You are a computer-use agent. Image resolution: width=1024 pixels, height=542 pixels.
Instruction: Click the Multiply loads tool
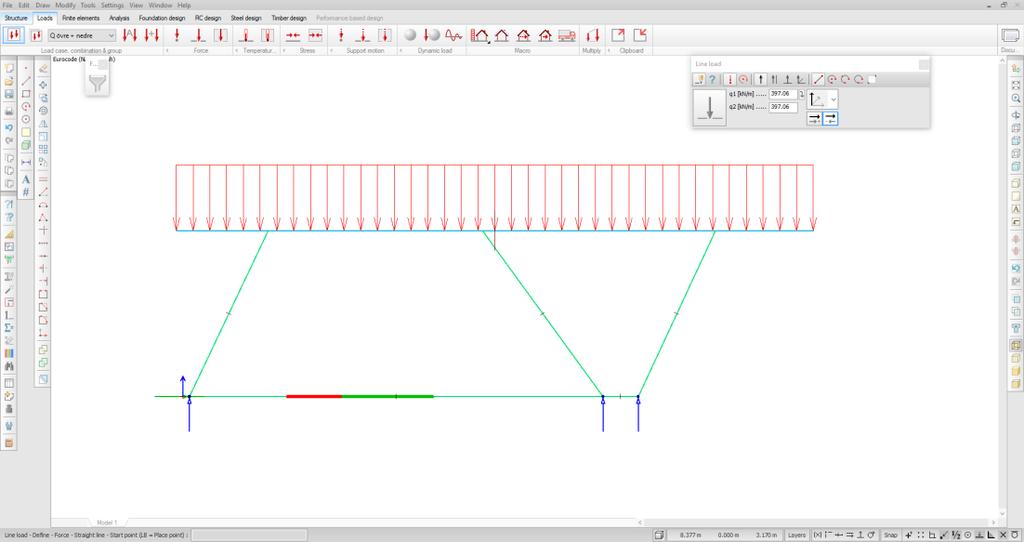592,35
